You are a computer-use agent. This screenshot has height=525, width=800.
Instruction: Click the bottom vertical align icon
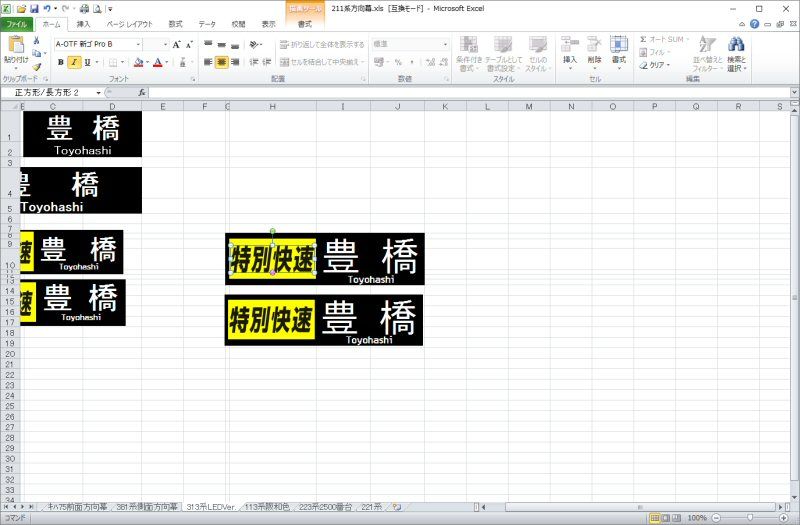click(235, 45)
